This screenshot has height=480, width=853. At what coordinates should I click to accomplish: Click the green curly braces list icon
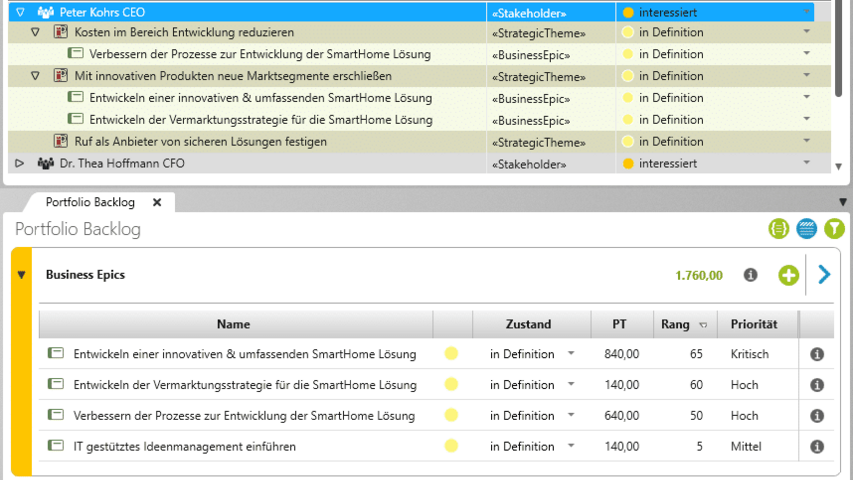pyautogui.click(x=779, y=229)
